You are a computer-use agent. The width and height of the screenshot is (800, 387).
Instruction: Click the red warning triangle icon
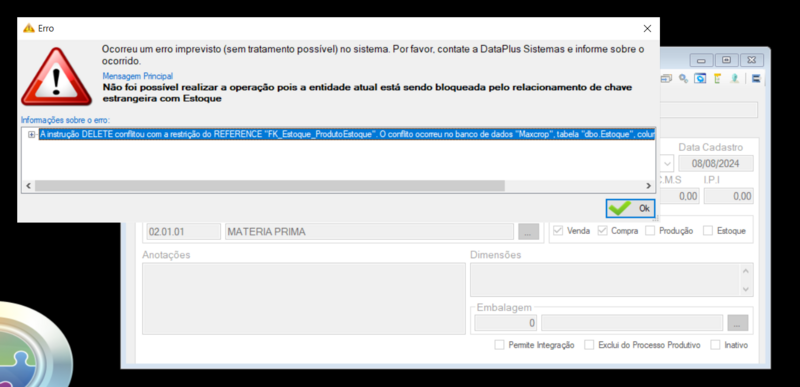pyautogui.click(x=56, y=76)
